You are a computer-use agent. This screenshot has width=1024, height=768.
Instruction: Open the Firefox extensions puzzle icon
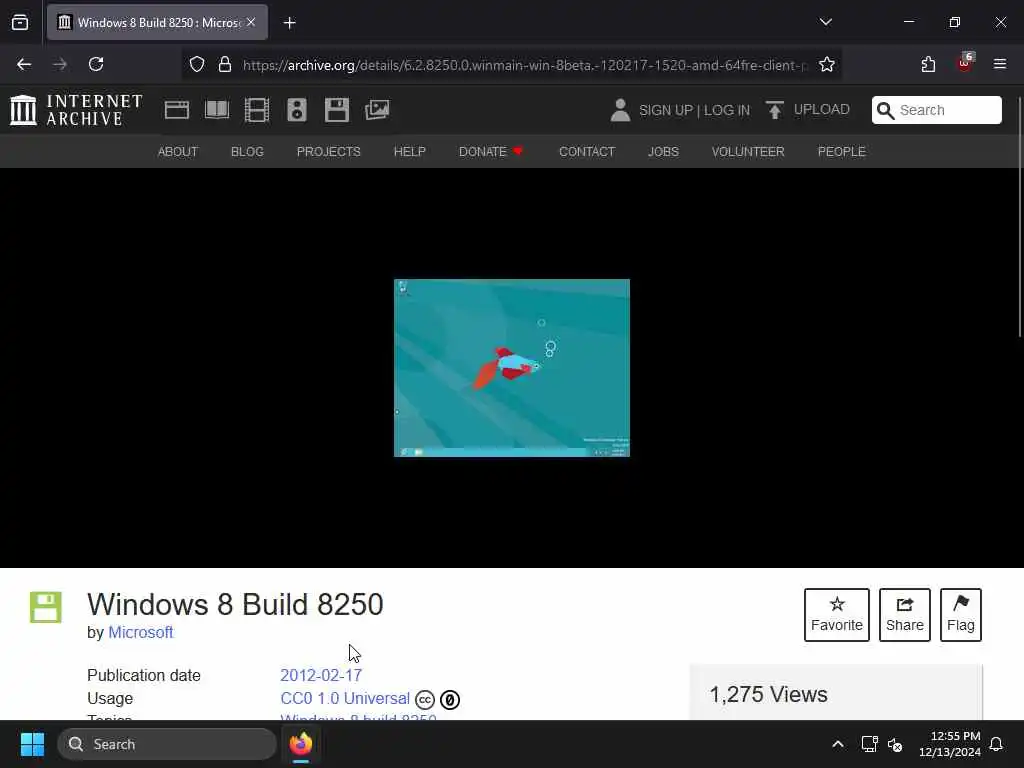(x=928, y=64)
